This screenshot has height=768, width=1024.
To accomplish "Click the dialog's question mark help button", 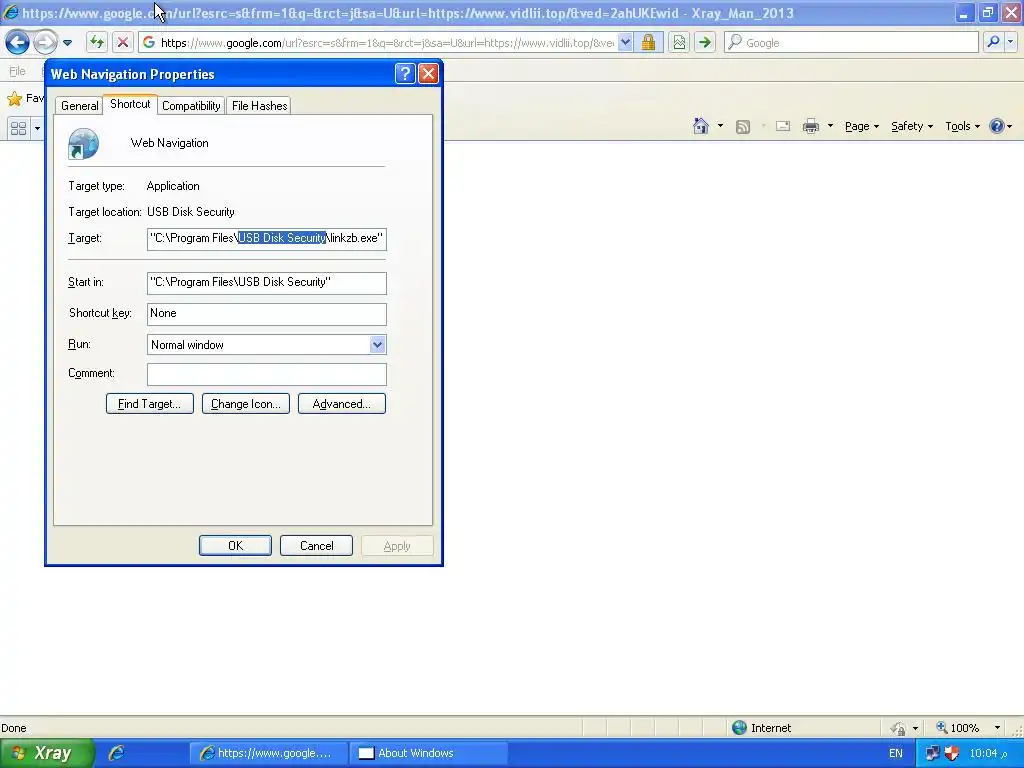I will click(405, 74).
